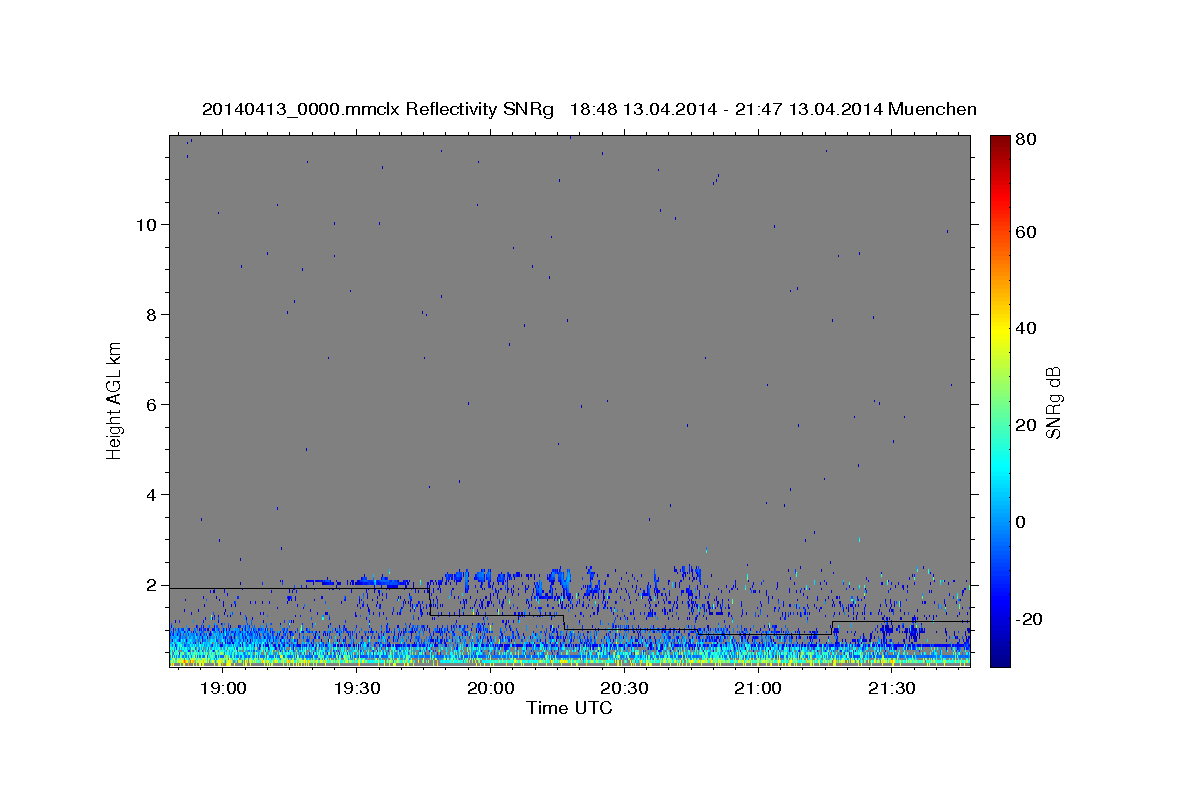Click the 'SNRg dB' colorbar label
This screenshot has height=800, width=1200.
pos(1053,402)
